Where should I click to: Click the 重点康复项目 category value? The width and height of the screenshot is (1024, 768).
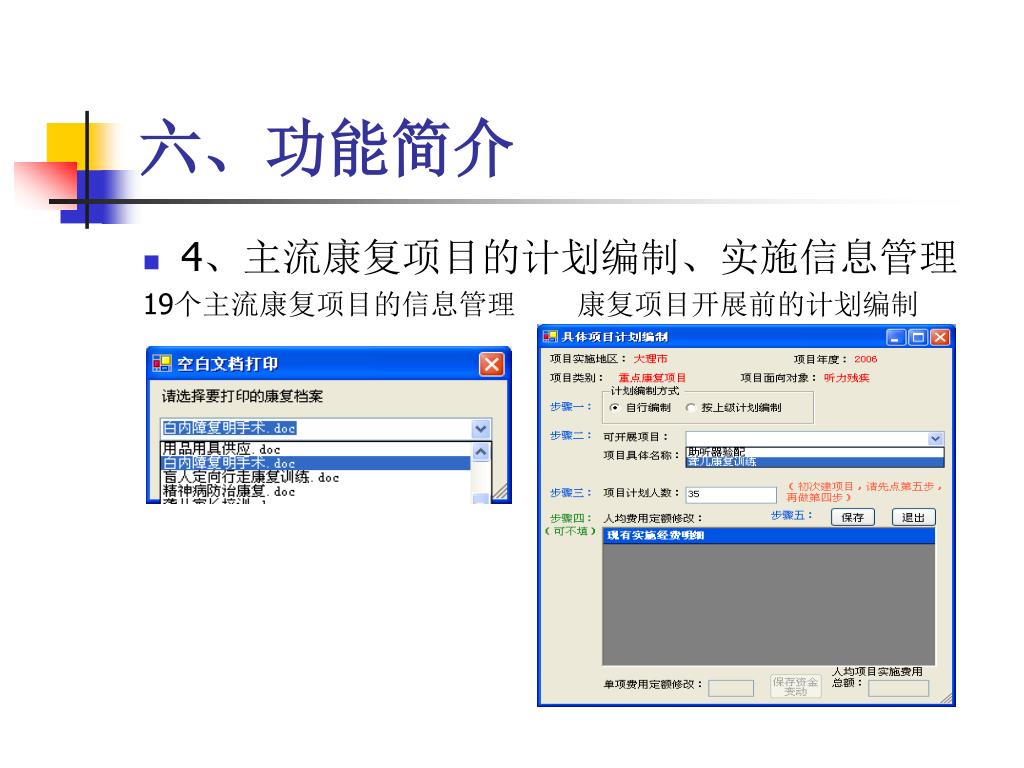click(x=652, y=378)
